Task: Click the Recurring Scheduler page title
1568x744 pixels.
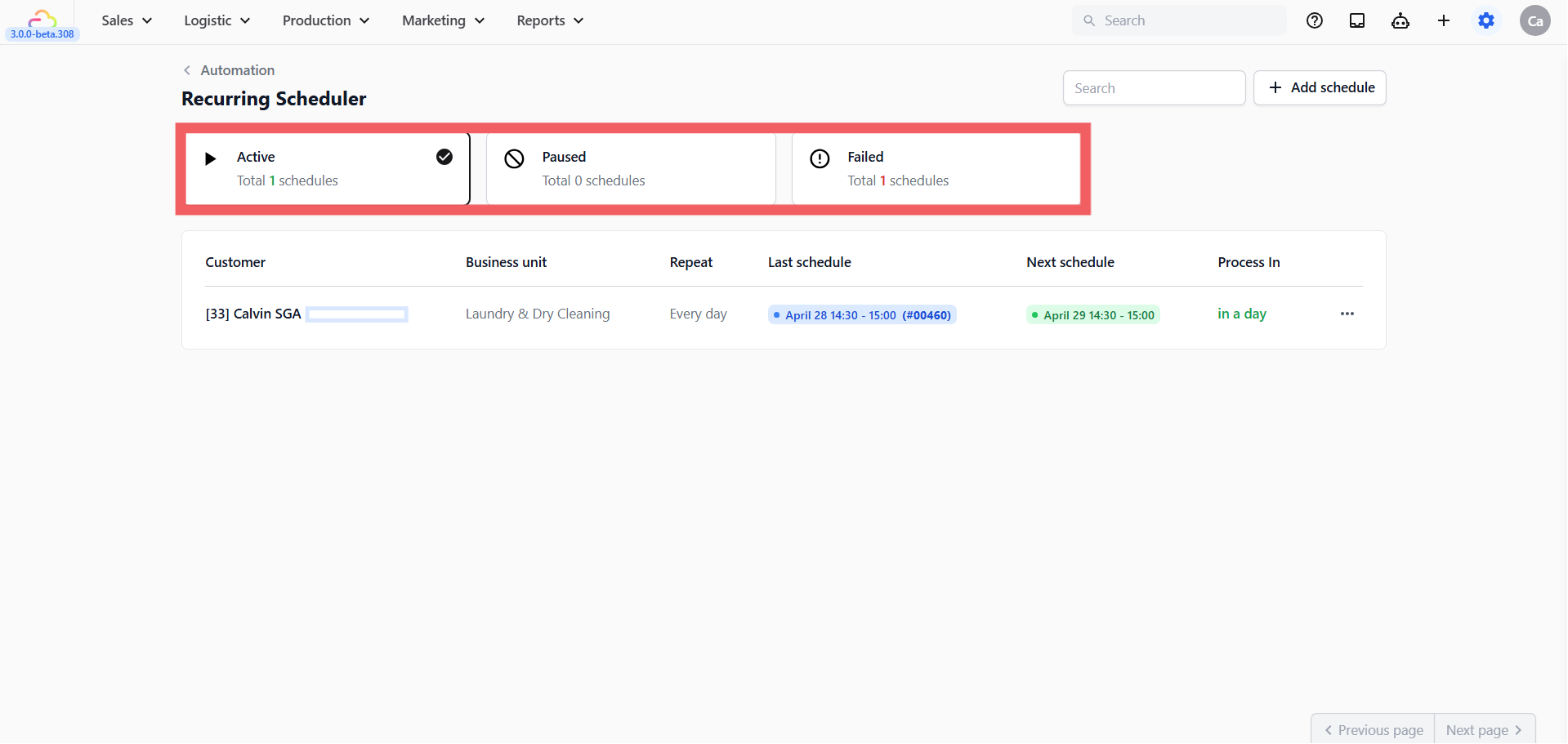Action: tap(274, 99)
